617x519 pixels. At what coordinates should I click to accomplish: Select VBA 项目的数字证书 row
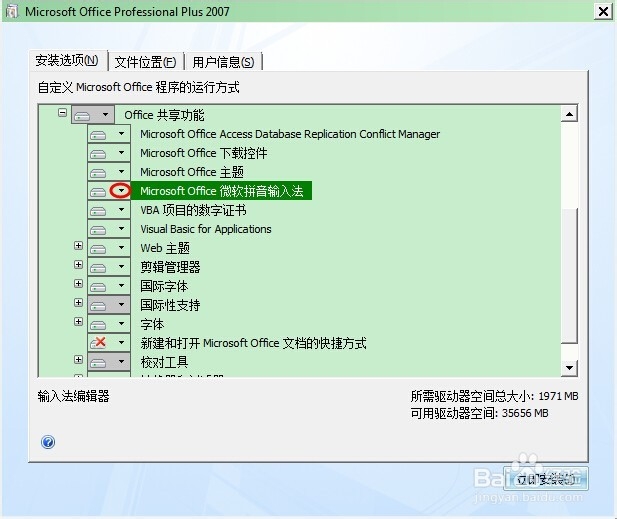193,210
